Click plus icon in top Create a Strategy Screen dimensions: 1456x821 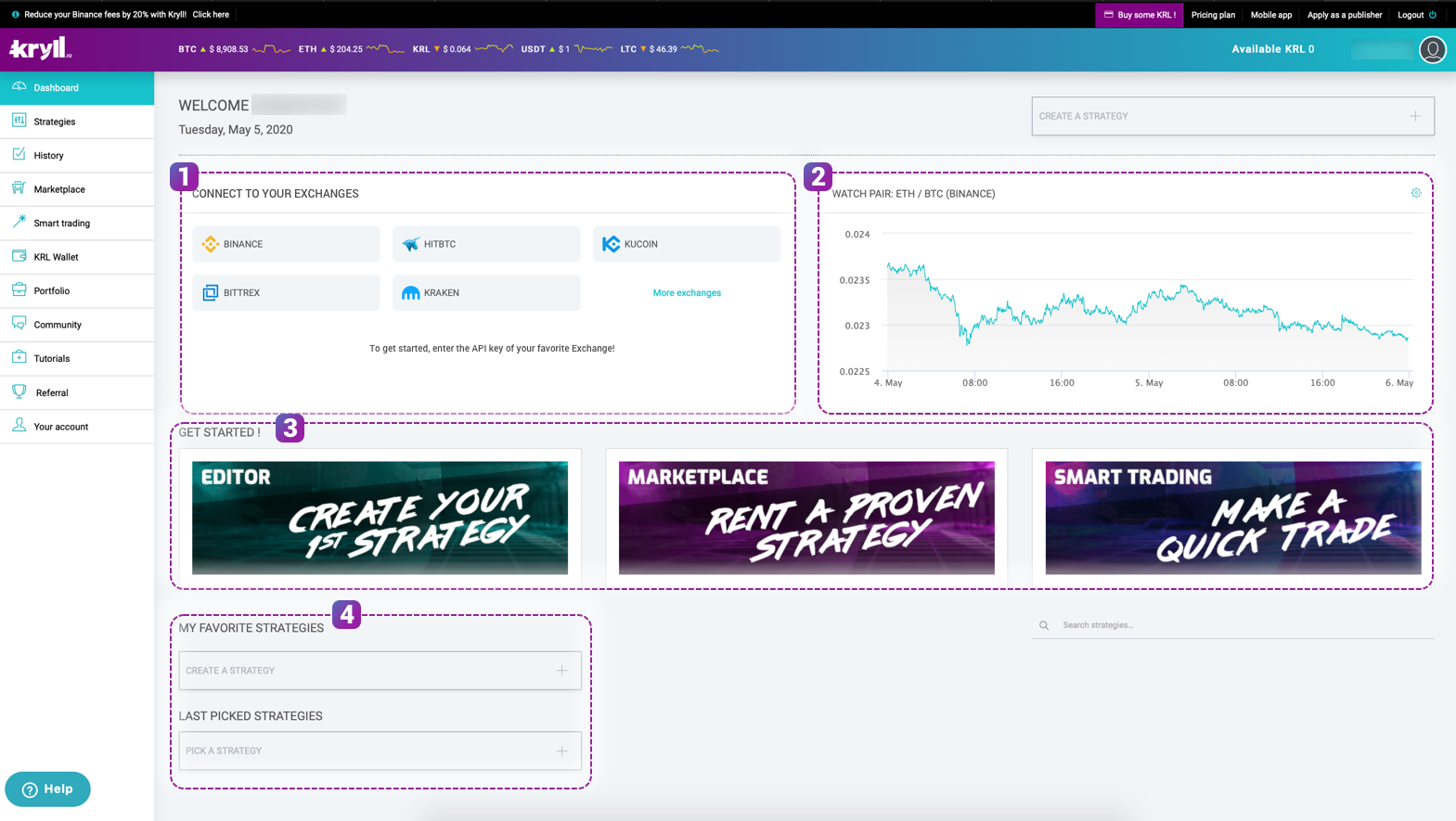click(x=1415, y=116)
